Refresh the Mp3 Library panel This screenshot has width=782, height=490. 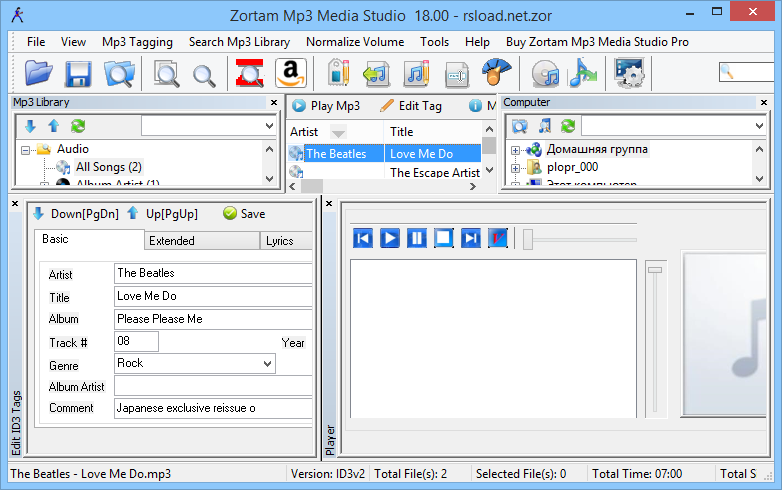click(78, 126)
